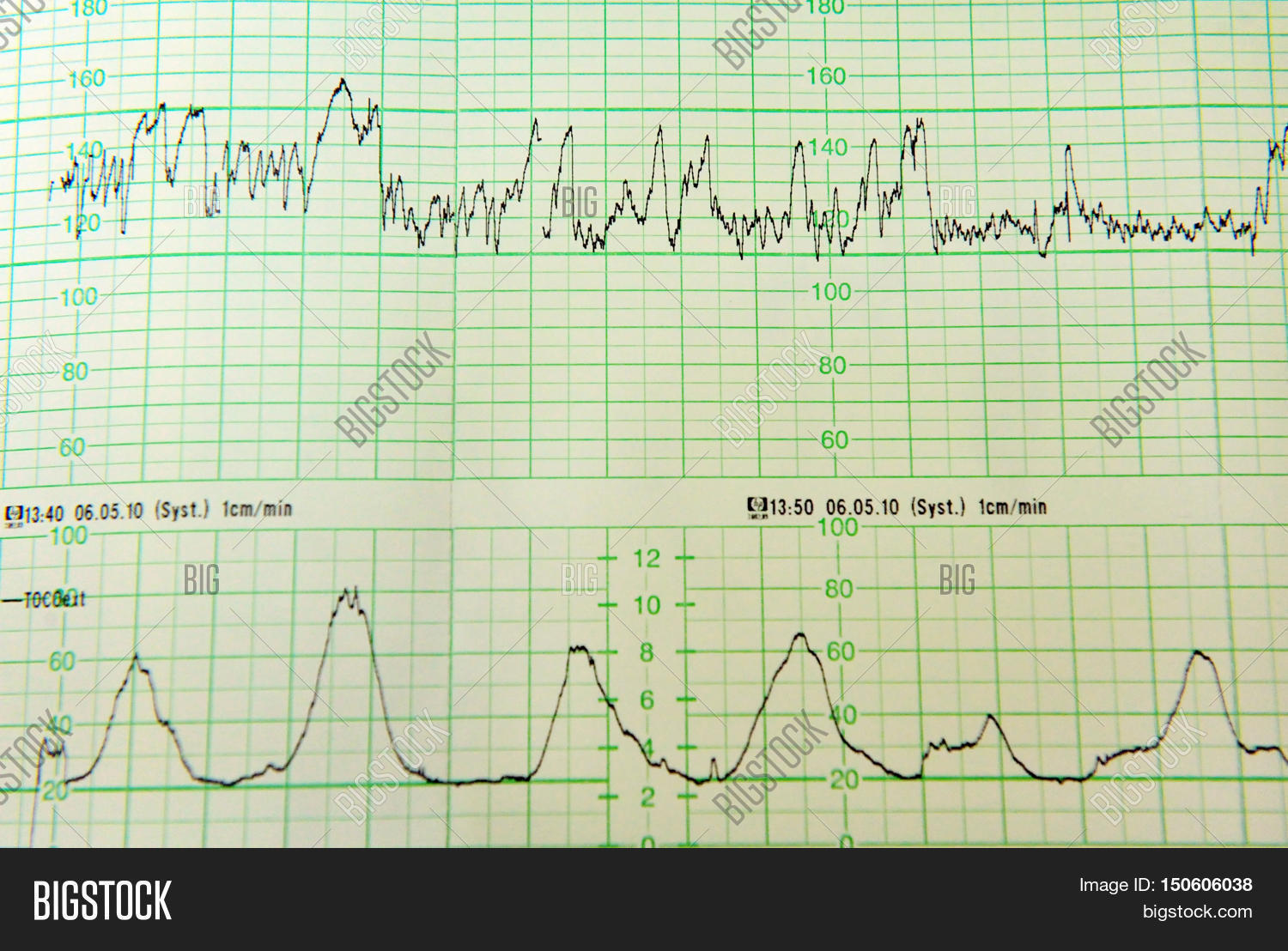This screenshot has height=951, width=1288.
Task: Click the tallest contraction peak on TOCO trace
Action: coord(349,594)
